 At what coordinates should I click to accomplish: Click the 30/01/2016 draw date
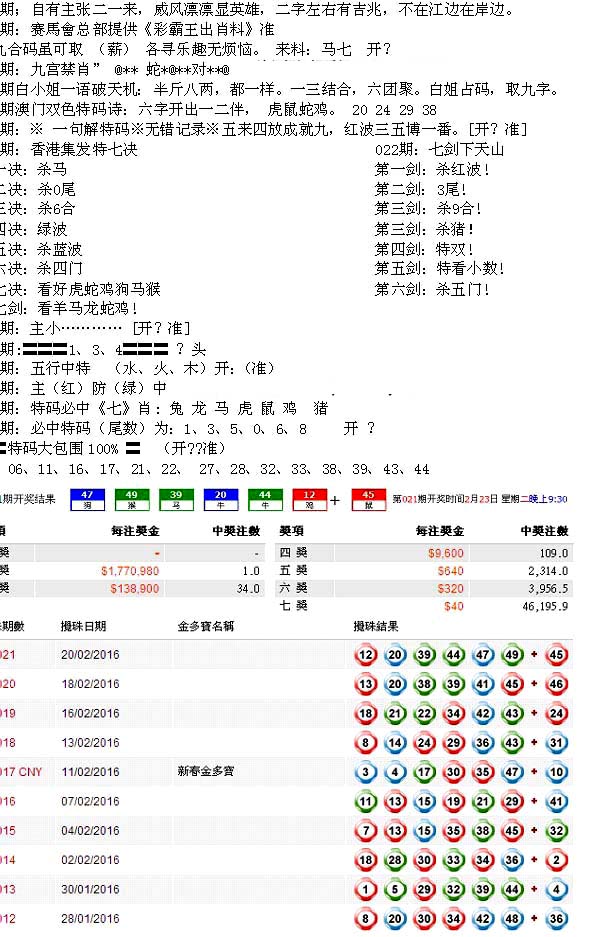point(90,889)
